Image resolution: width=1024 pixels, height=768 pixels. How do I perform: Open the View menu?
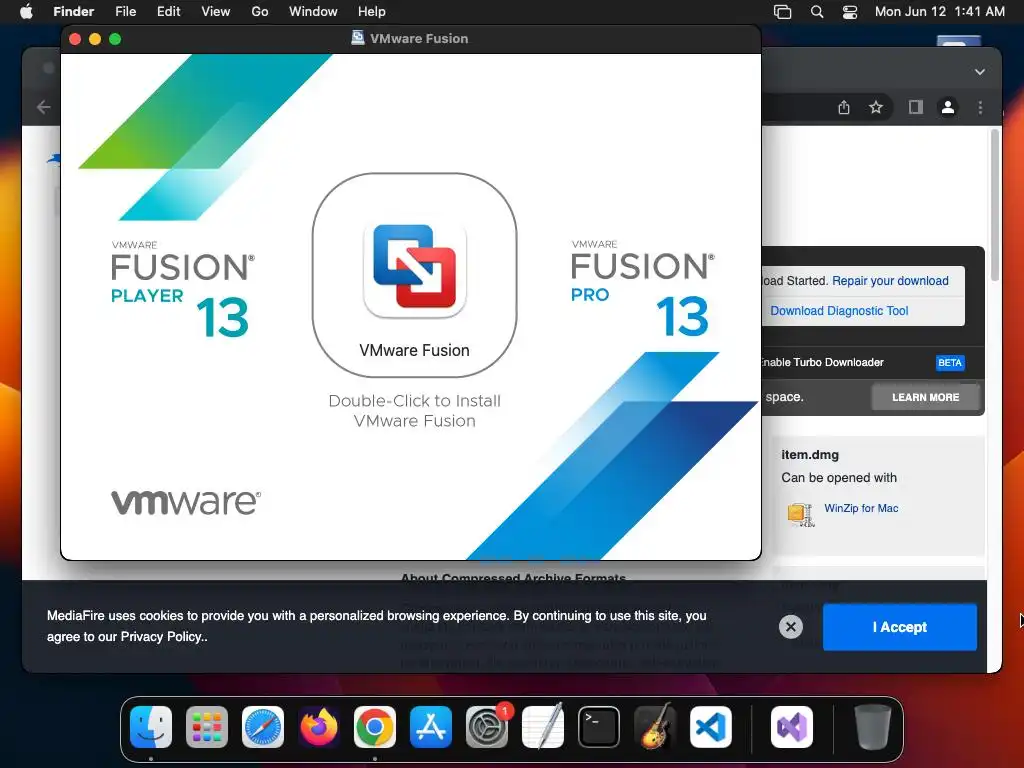click(216, 12)
